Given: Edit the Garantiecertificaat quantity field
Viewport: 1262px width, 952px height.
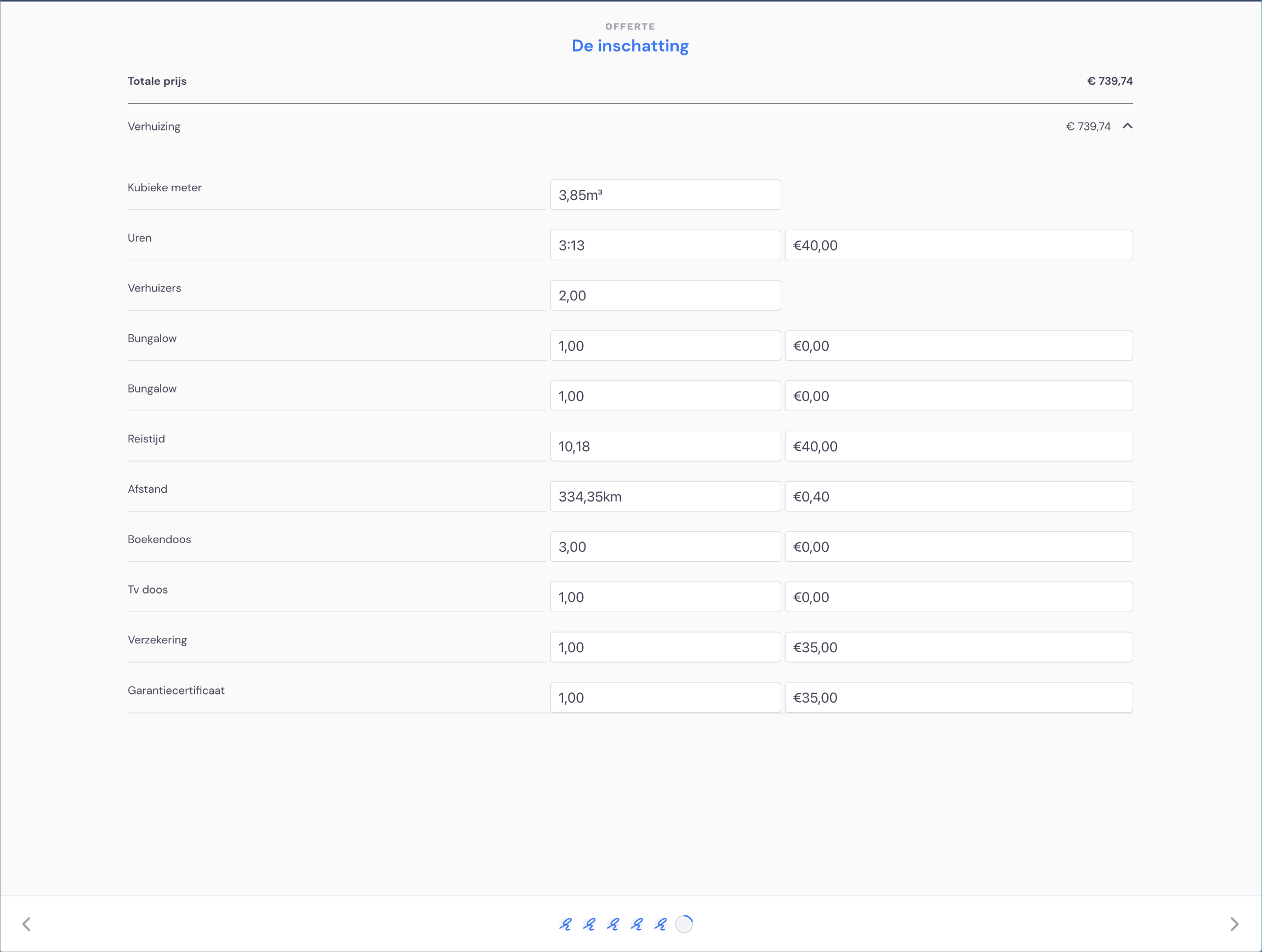Looking at the screenshot, I should (665, 697).
